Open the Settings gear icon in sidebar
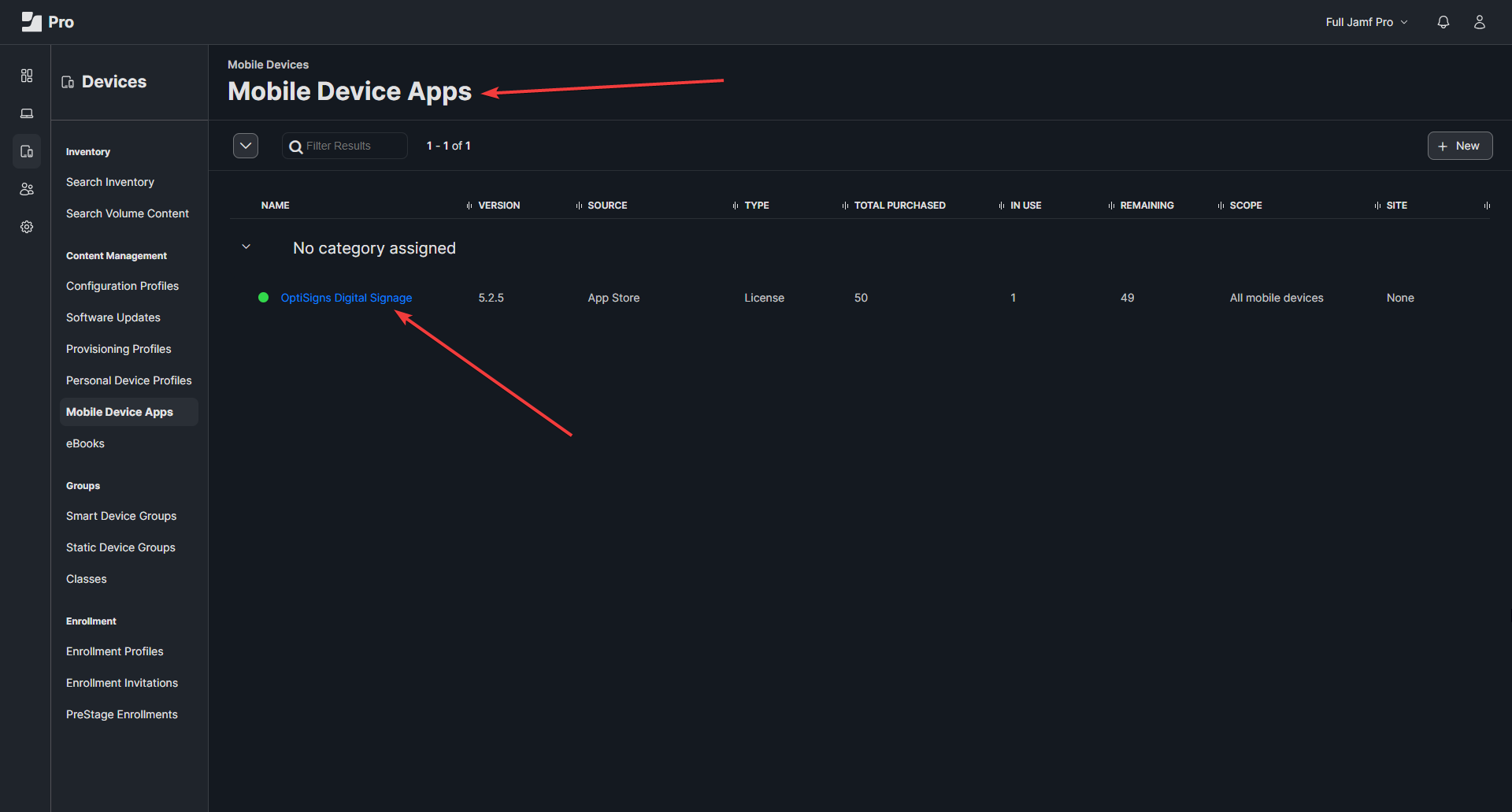The width and height of the screenshot is (1512, 812). [x=27, y=227]
